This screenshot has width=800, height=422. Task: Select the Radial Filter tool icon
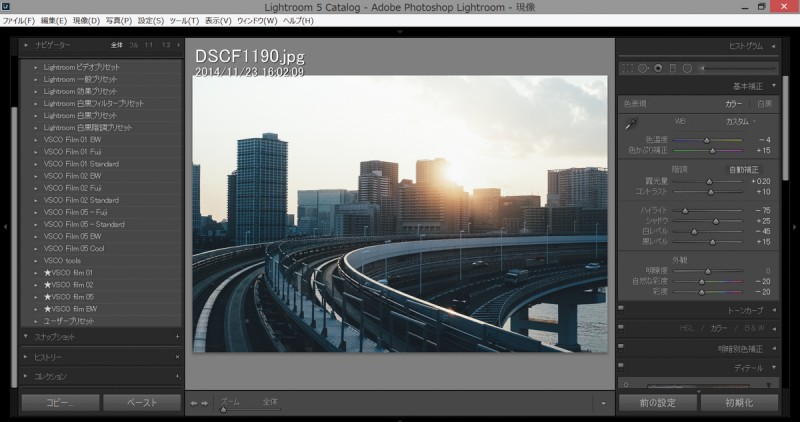687,68
